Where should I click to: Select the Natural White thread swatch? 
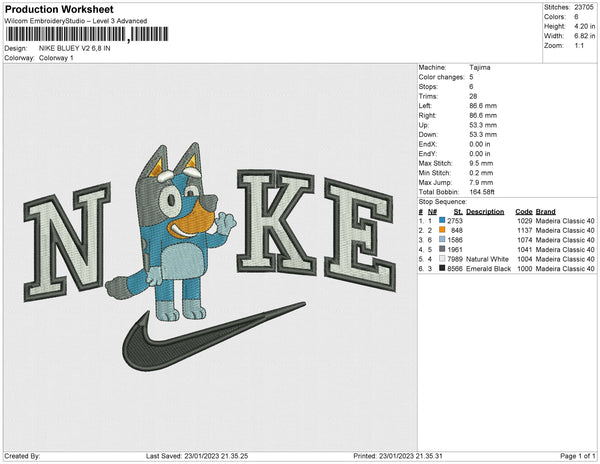442,259
